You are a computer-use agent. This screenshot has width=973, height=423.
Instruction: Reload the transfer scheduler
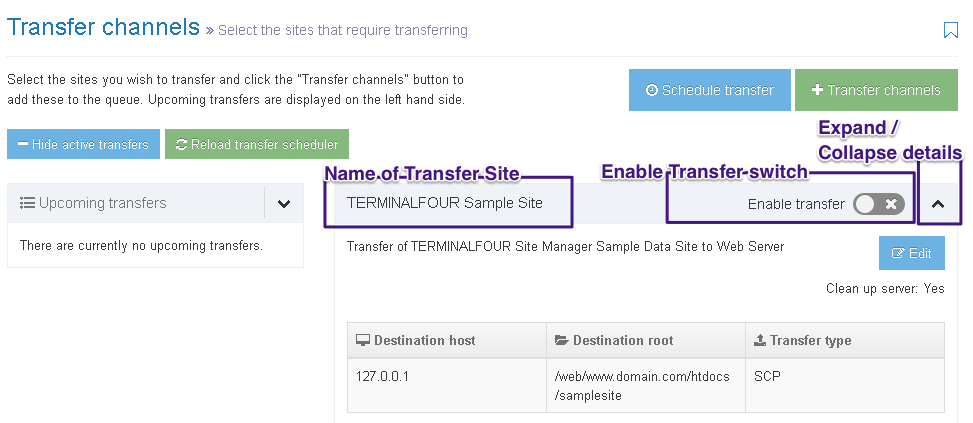[257, 144]
